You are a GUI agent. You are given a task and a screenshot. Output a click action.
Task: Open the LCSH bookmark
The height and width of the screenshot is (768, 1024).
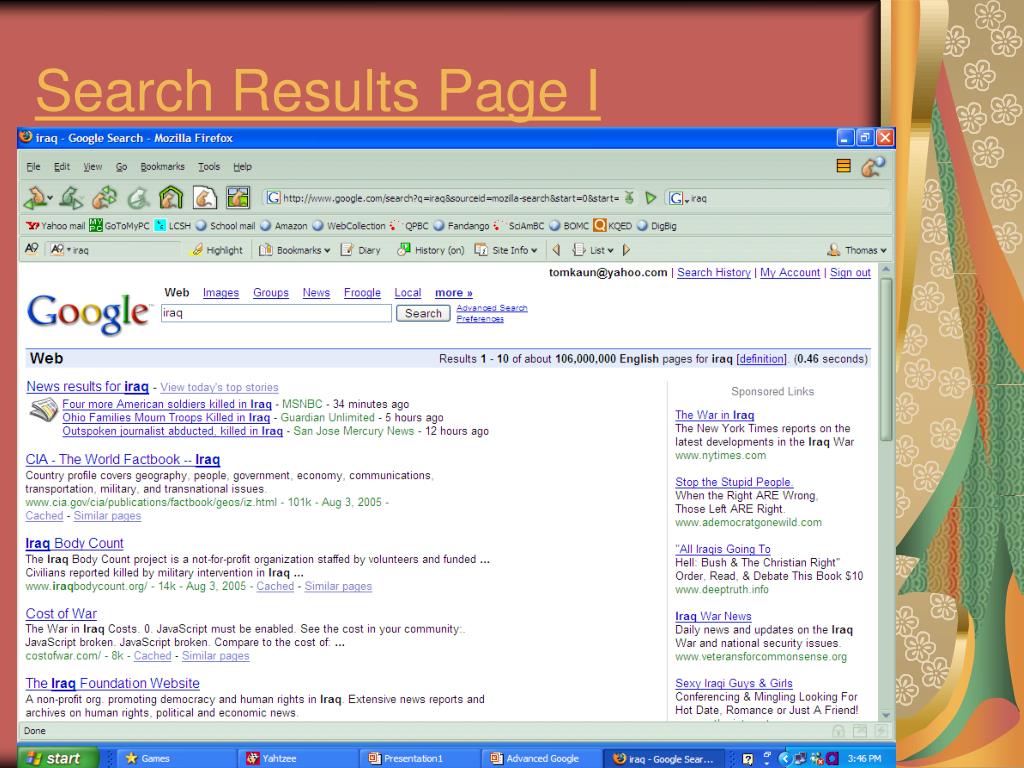coord(172,226)
